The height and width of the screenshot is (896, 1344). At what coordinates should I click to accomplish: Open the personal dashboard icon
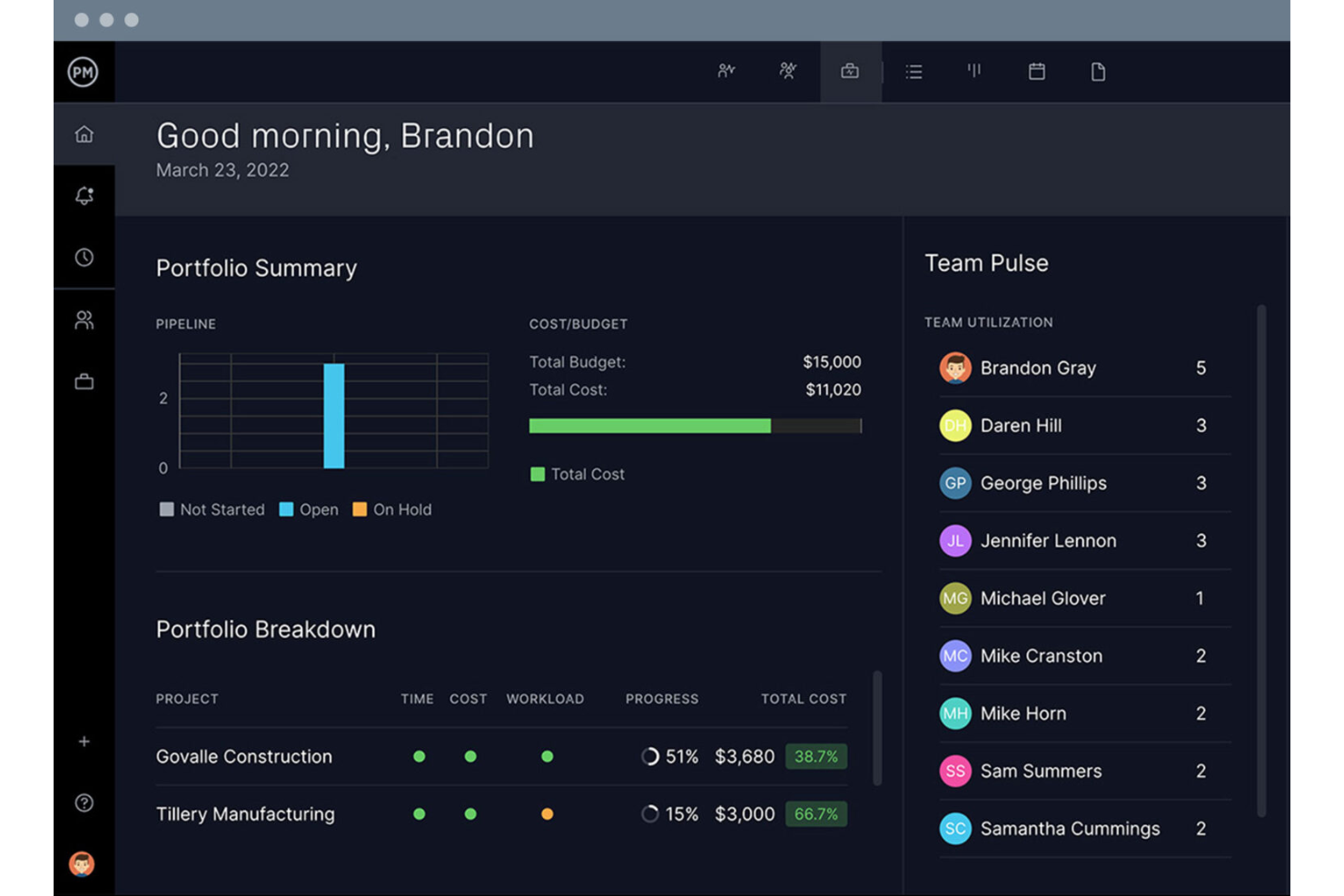(726, 72)
